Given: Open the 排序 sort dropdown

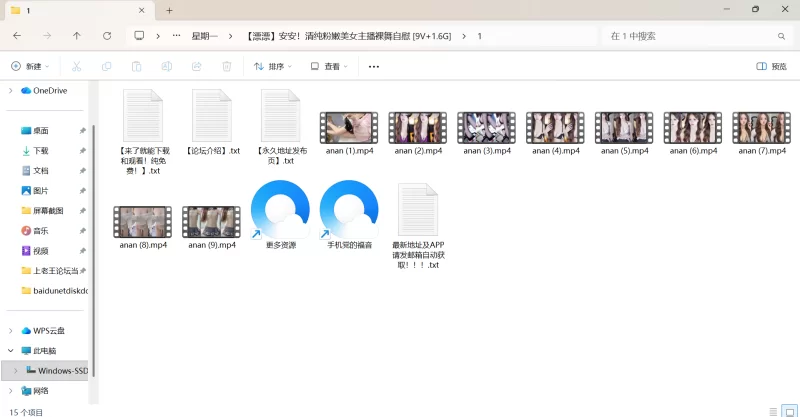Looking at the screenshot, I should [x=273, y=66].
